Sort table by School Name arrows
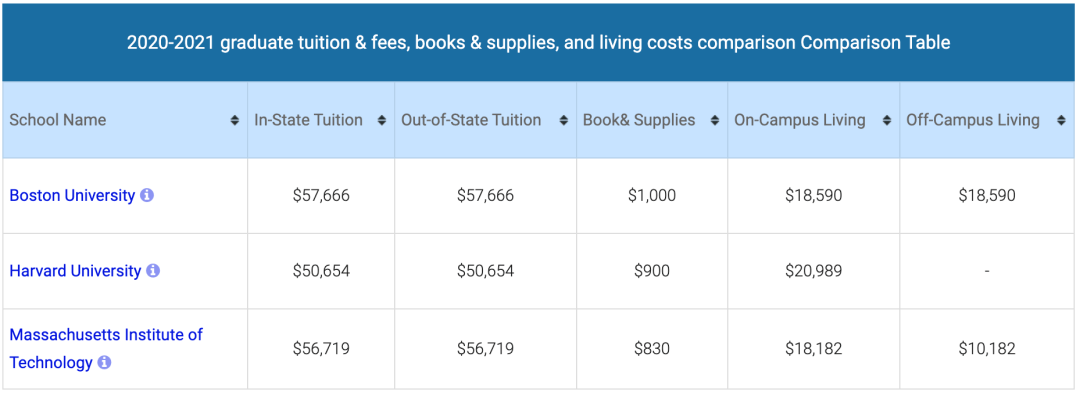Viewport: 1080px width, 396px height. pos(235,121)
